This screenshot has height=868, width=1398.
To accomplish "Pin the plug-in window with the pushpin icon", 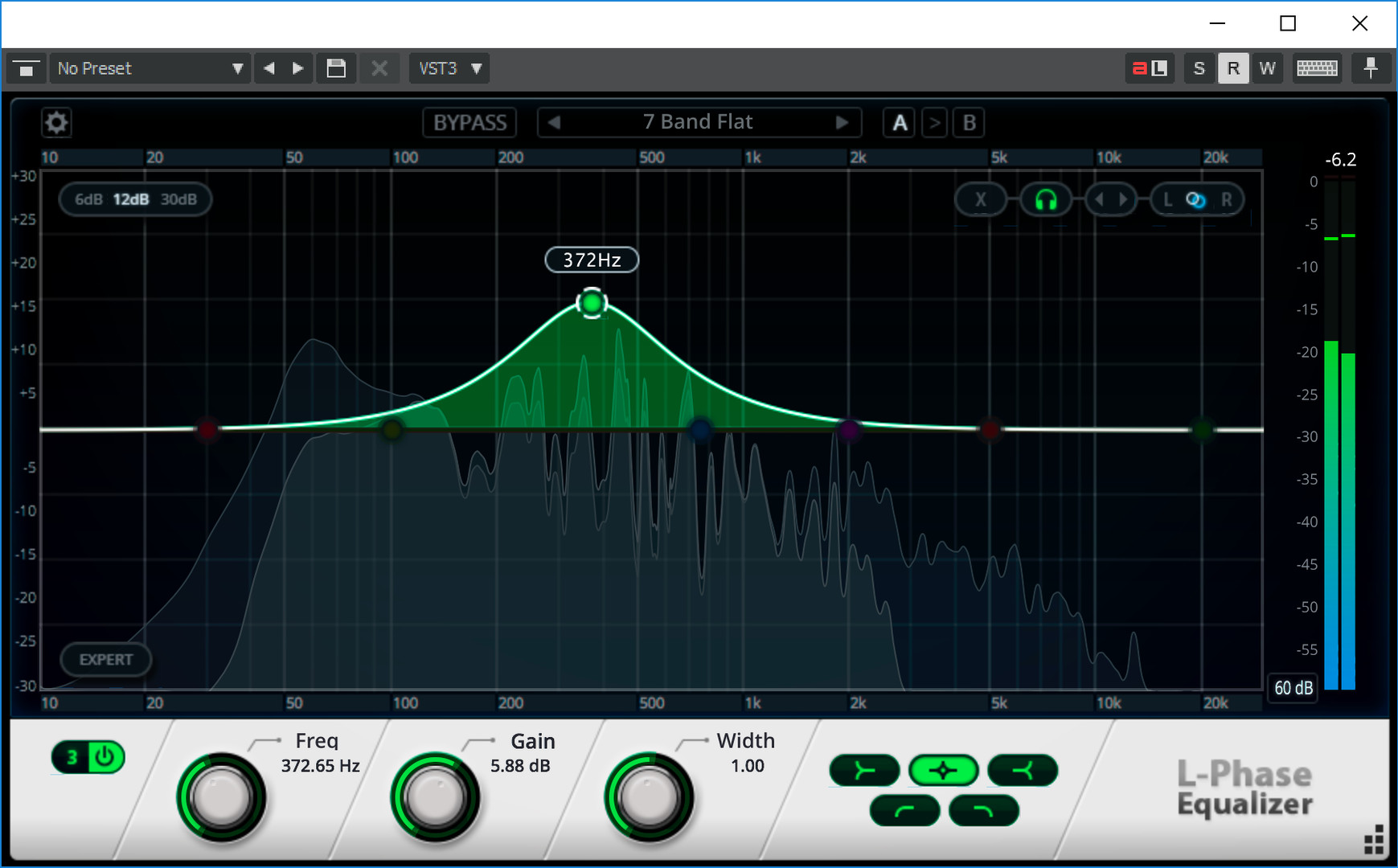I will tap(1371, 68).
